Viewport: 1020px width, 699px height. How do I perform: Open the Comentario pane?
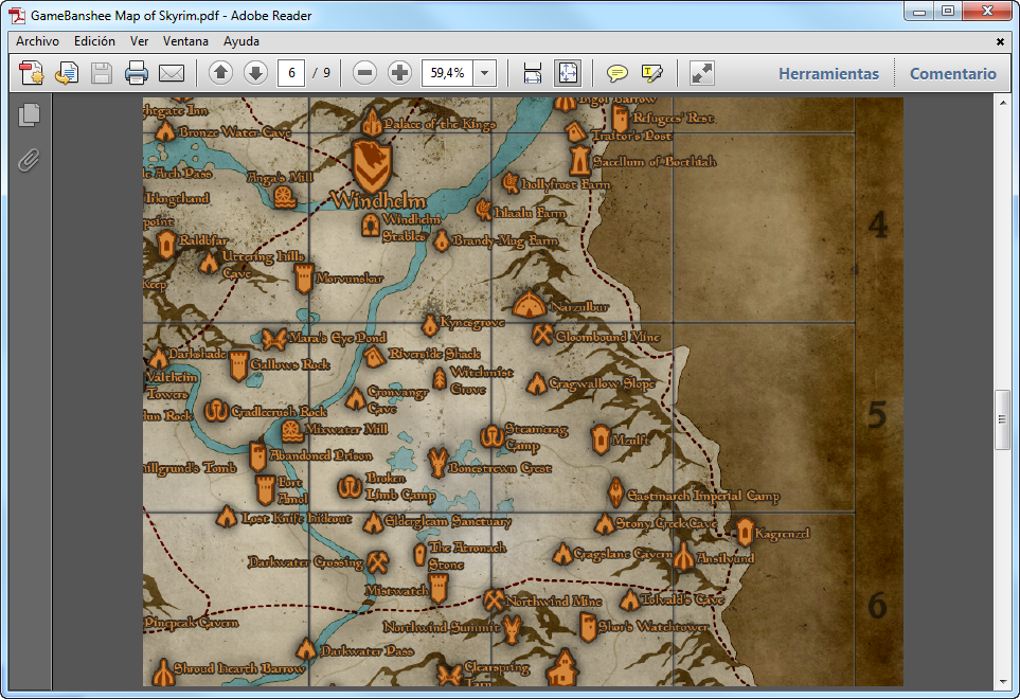tap(952, 73)
